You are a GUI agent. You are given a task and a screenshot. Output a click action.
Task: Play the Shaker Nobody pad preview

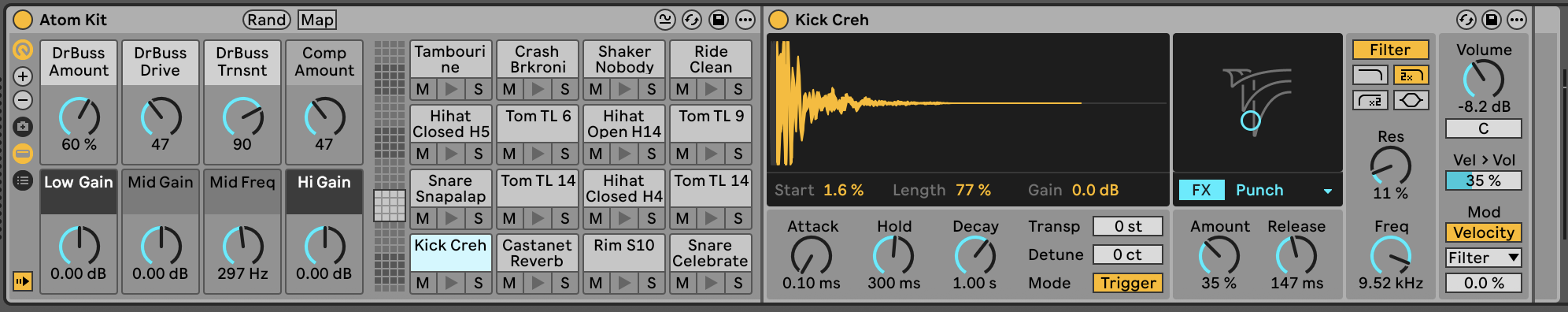624,89
